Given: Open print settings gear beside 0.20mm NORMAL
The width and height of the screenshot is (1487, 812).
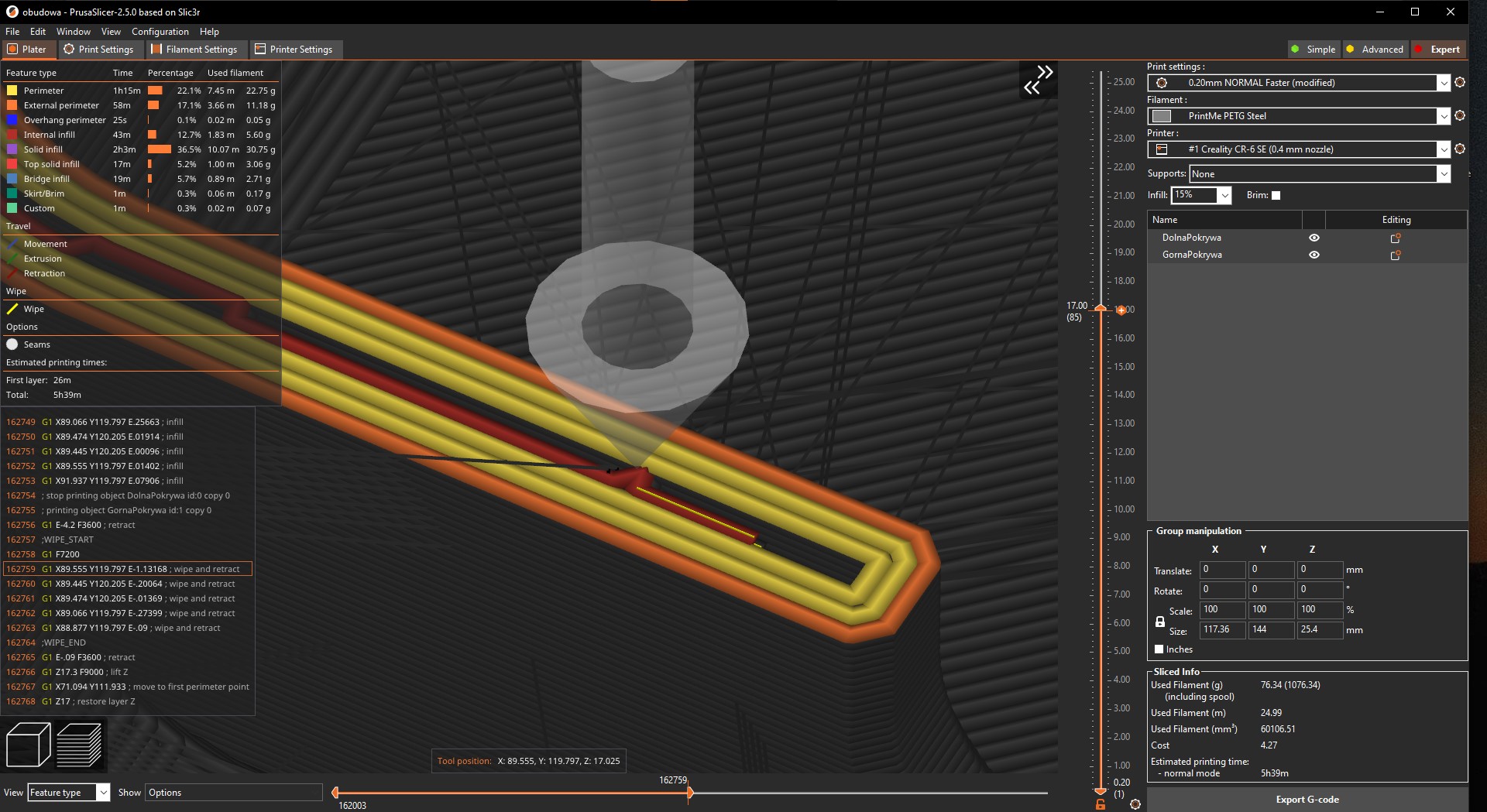Looking at the screenshot, I should coord(1460,82).
